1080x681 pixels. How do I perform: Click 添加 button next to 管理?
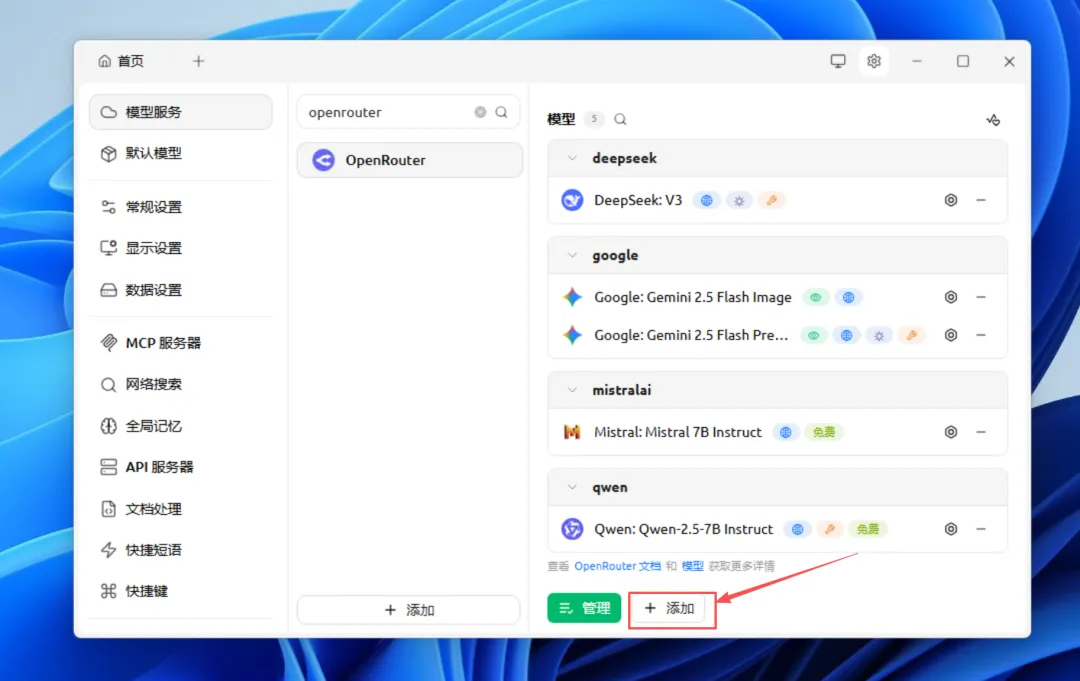pos(669,608)
